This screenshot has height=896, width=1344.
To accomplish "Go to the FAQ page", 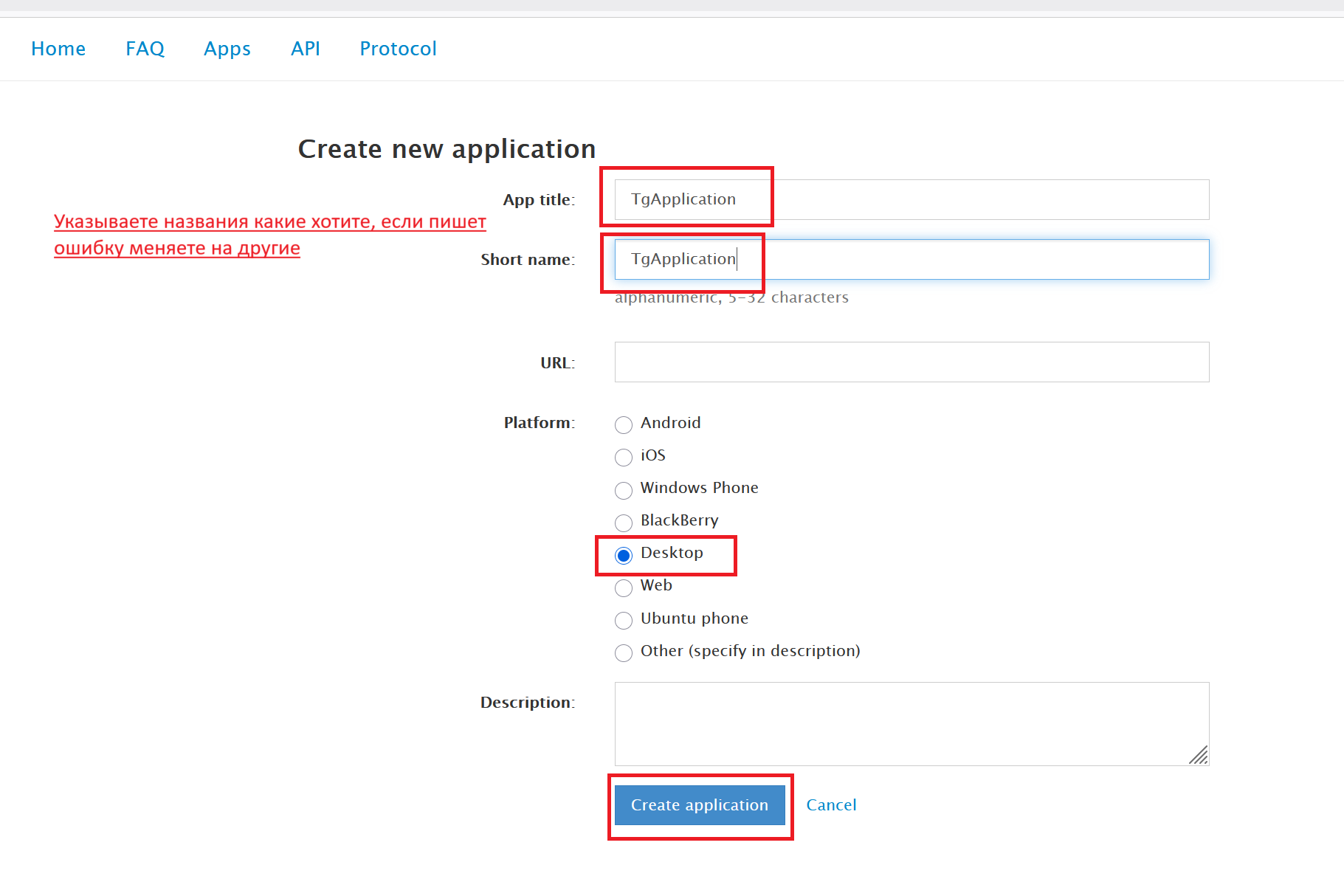I will tap(145, 49).
